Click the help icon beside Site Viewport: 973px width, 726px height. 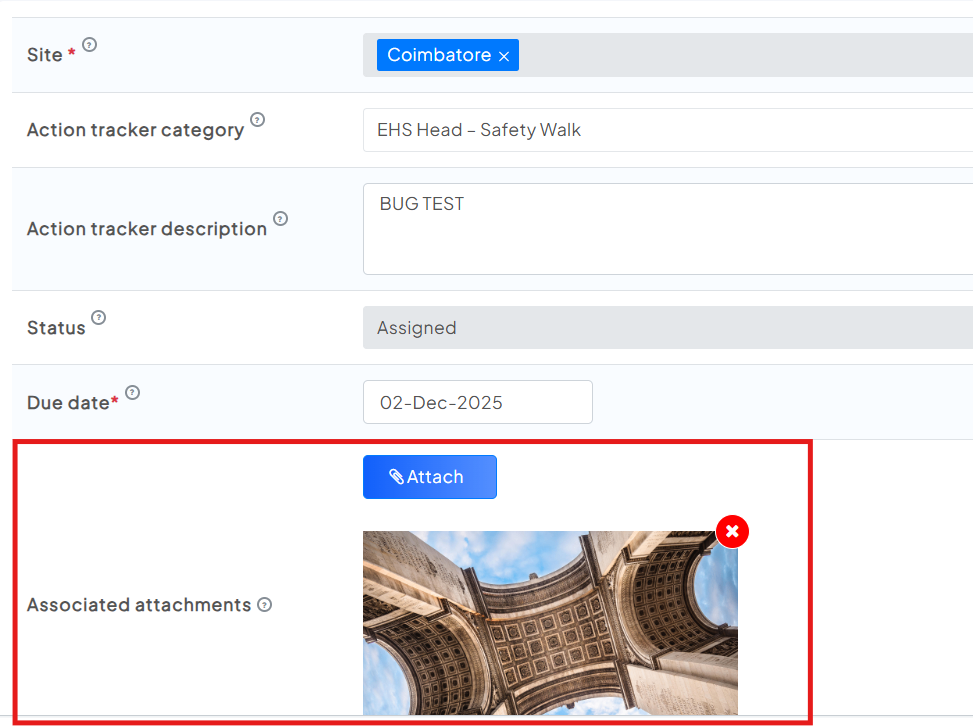click(x=90, y=45)
